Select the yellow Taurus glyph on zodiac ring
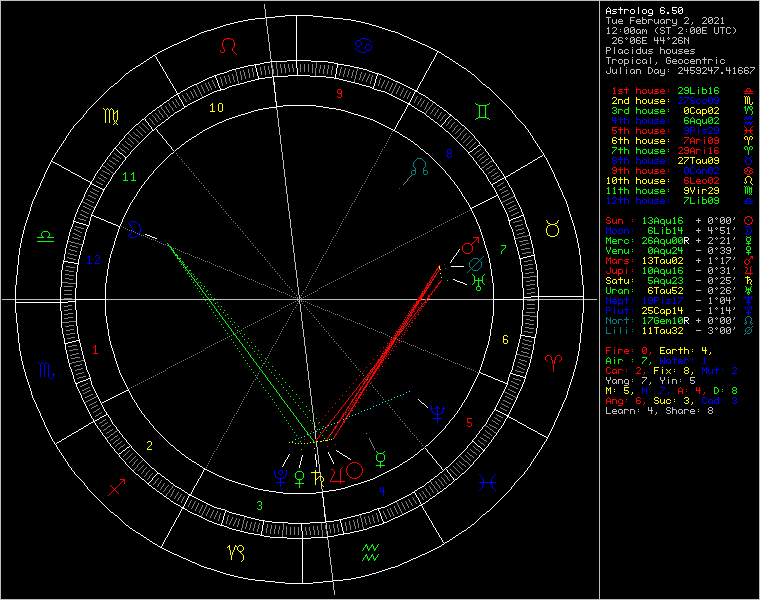This screenshot has width=760, height=600. [553, 228]
